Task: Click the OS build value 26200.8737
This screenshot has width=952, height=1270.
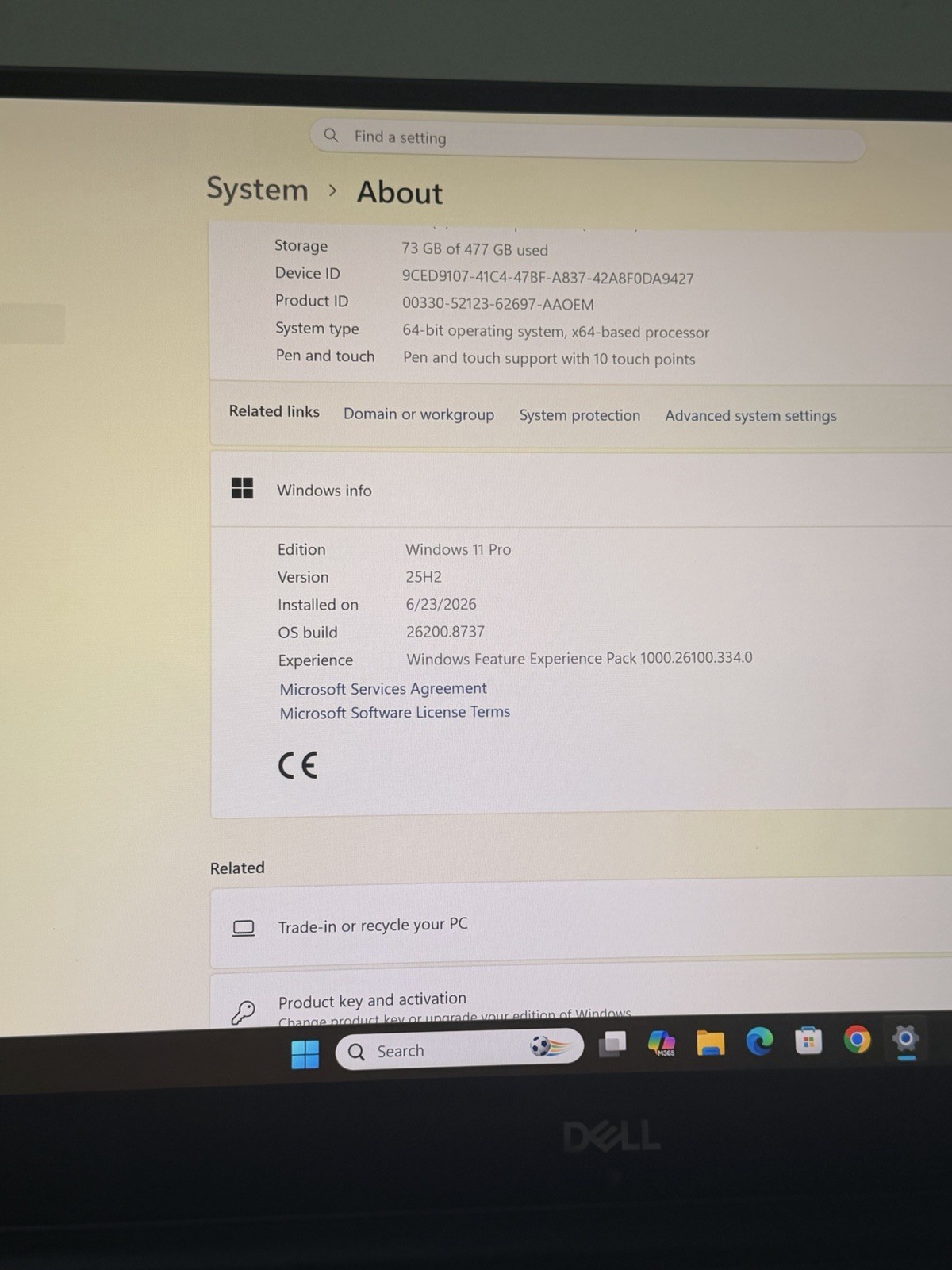Action: pyautogui.click(x=445, y=632)
